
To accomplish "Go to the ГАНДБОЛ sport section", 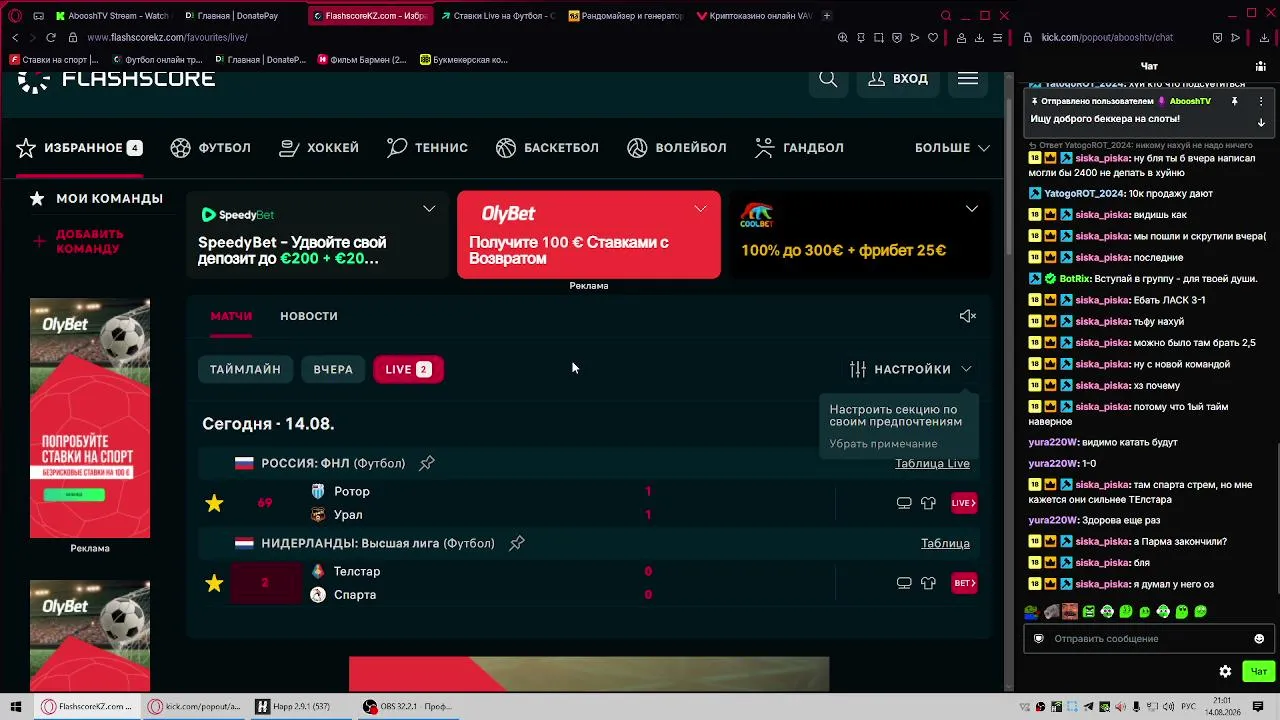I will [799, 148].
